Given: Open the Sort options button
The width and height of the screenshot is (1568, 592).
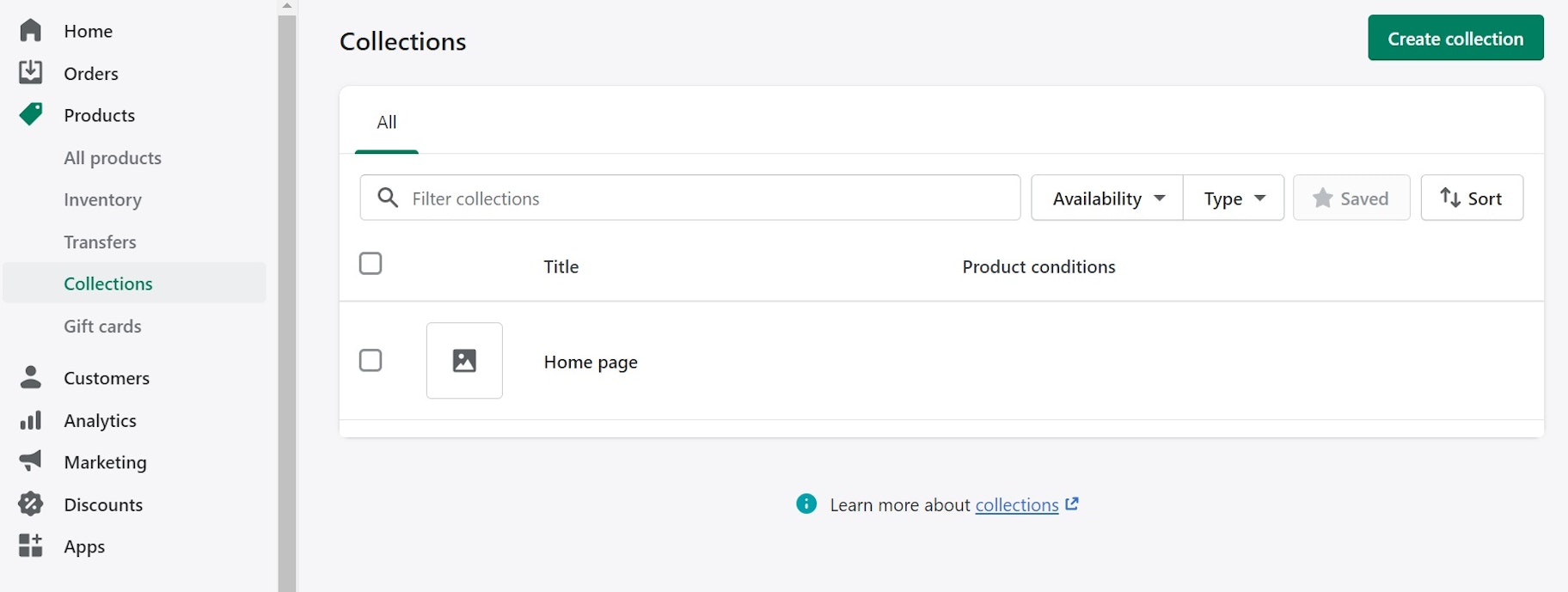Looking at the screenshot, I should click(1472, 198).
